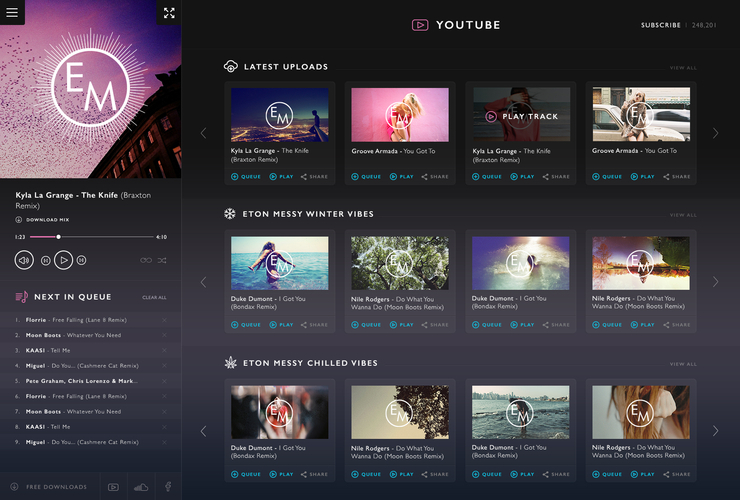Viewport: 740px width, 500px height.
Task: Click the leaf Chilled Vibes icon
Action: pyautogui.click(x=230, y=363)
